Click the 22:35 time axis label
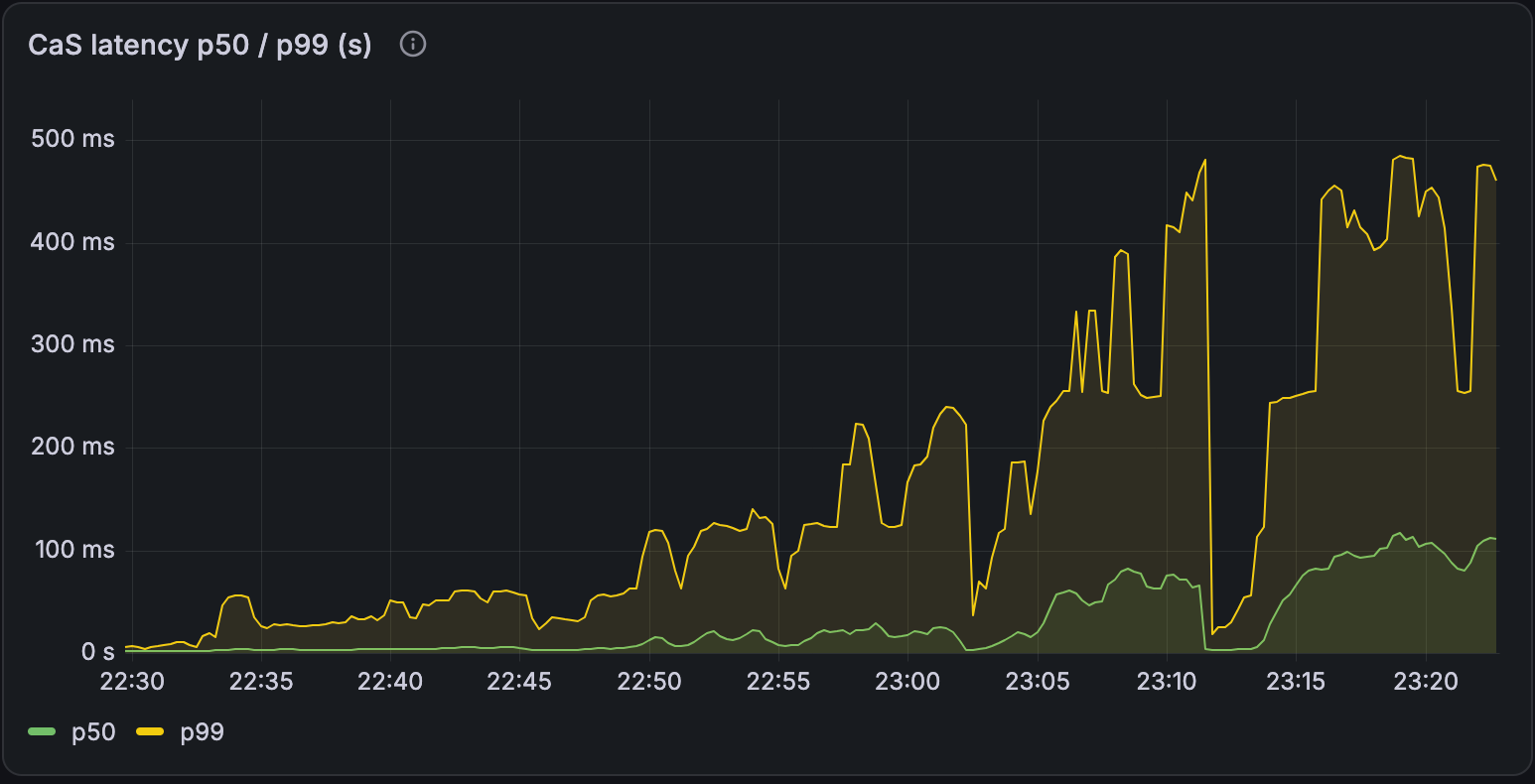The image size is (1535, 784). tap(261, 682)
